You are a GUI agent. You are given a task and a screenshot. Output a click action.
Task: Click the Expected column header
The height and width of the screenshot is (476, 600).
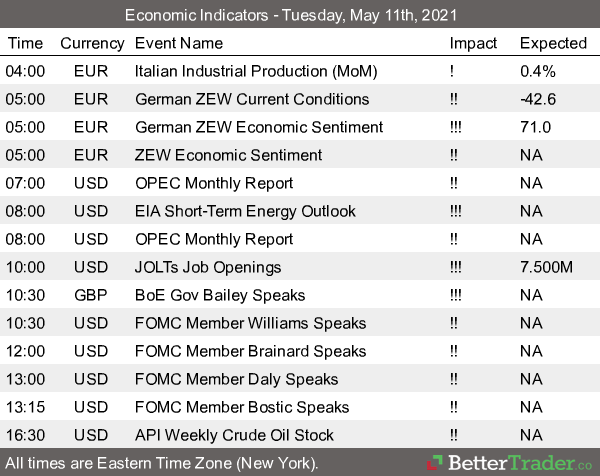tap(553, 43)
